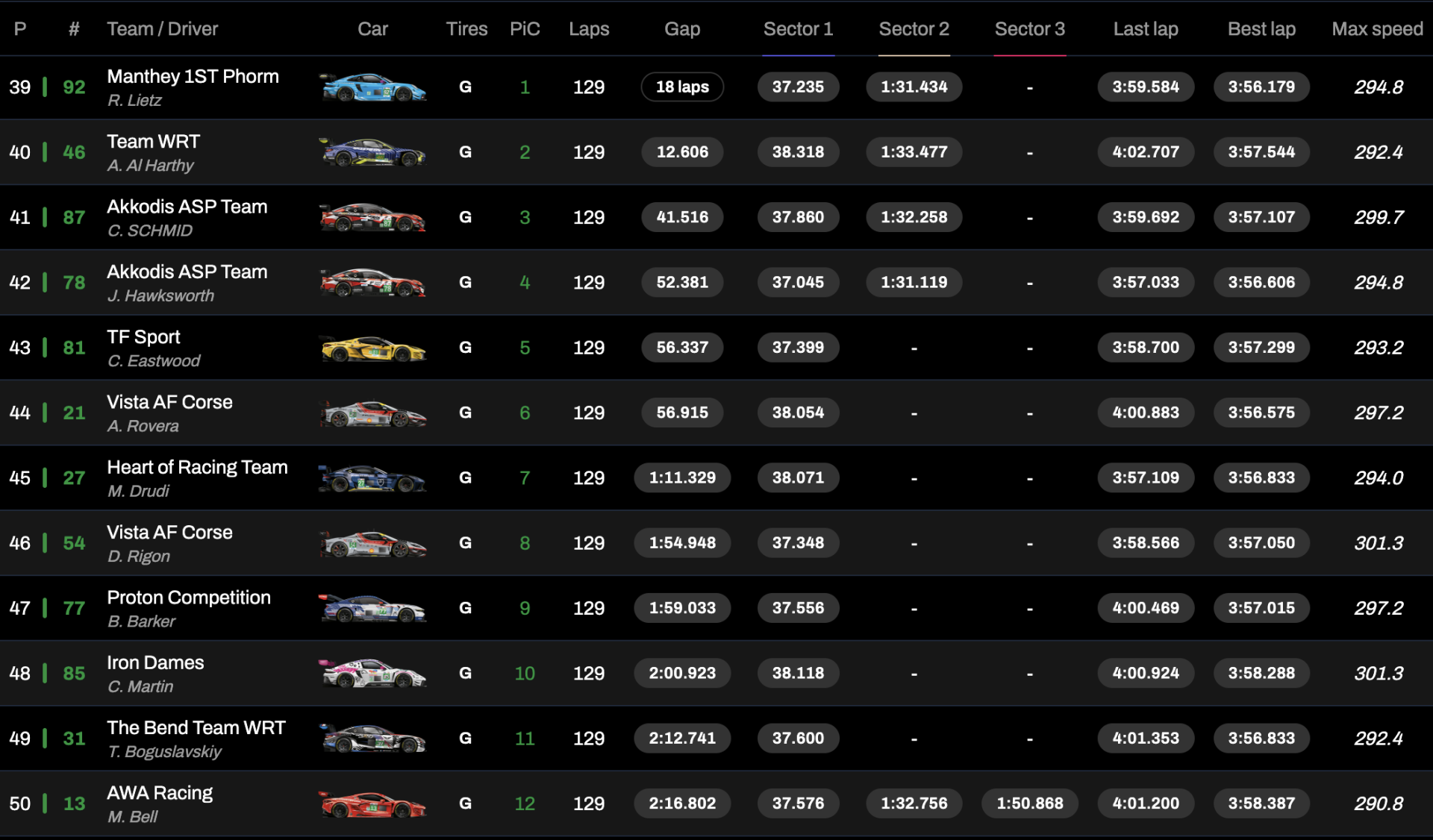This screenshot has width=1433, height=840.
Task: Click car number 92
Action: 74,87
